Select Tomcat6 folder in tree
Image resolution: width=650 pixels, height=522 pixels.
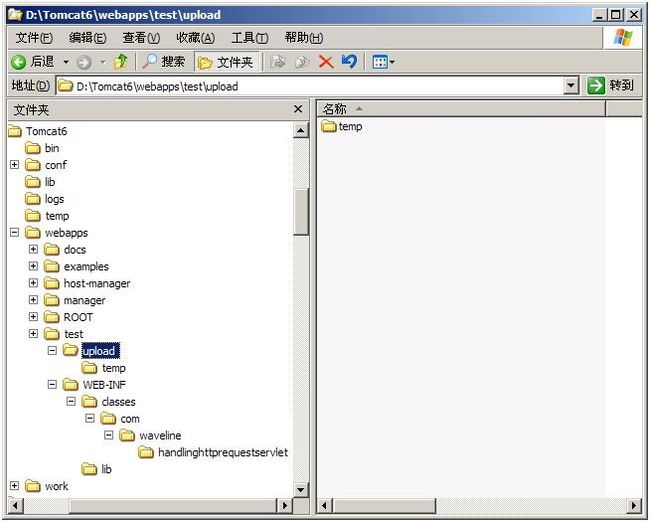pos(37,131)
